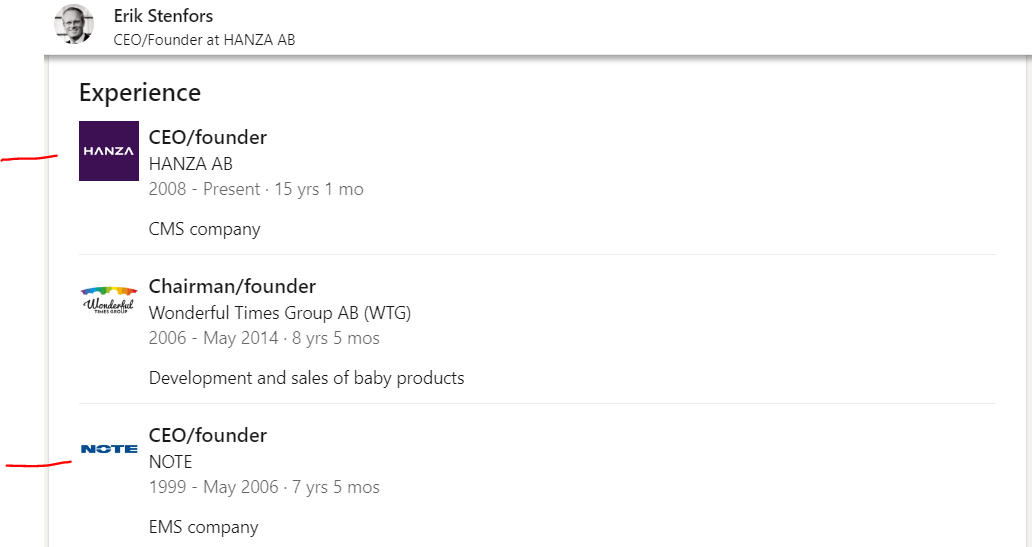Click Development and sales of baby products
The height and width of the screenshot is (547, 1032).
306,378
